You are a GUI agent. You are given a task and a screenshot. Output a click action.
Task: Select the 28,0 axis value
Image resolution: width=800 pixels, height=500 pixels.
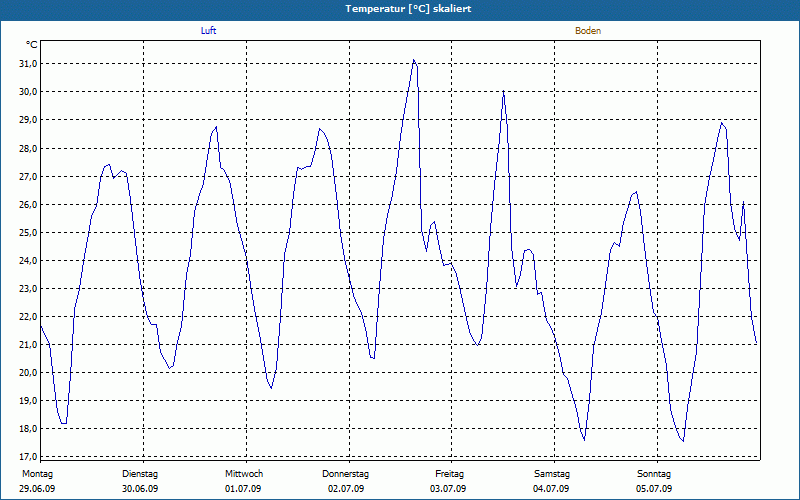click(28, 148)
